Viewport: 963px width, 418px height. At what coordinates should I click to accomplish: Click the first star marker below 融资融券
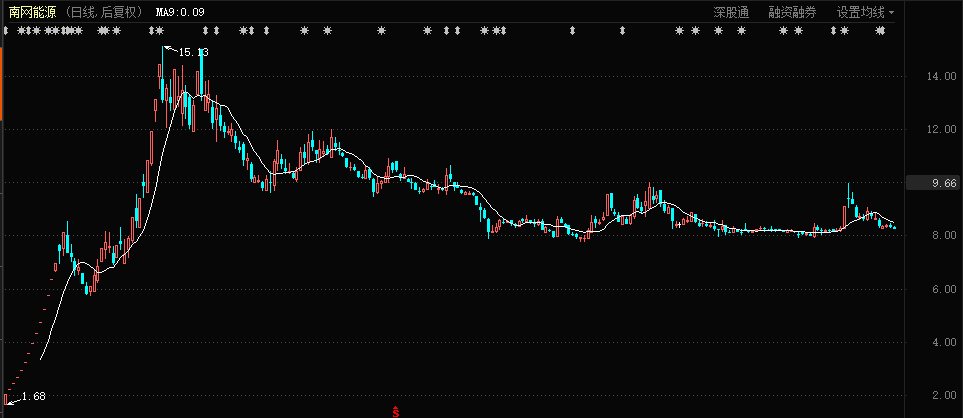point(783,31)
